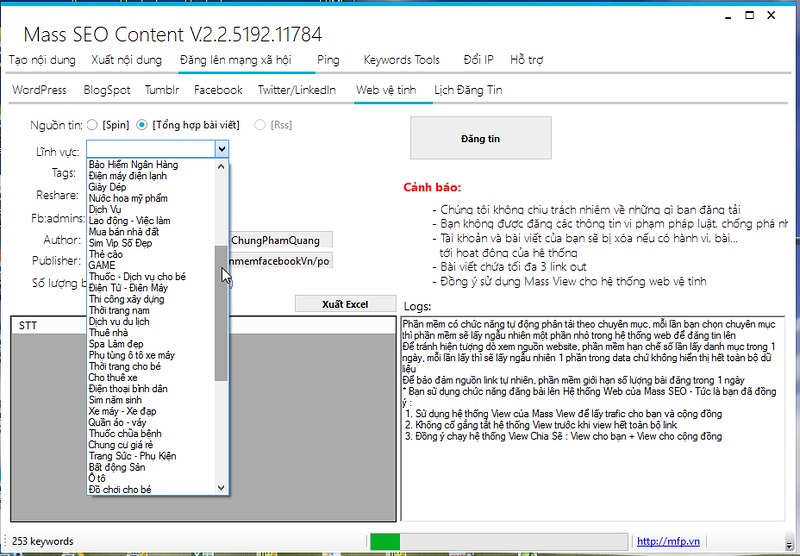This screenshot has width=800, height=556.
Task: Open Lịch Đăng Tin sub-tab
Action: [468, 90]
